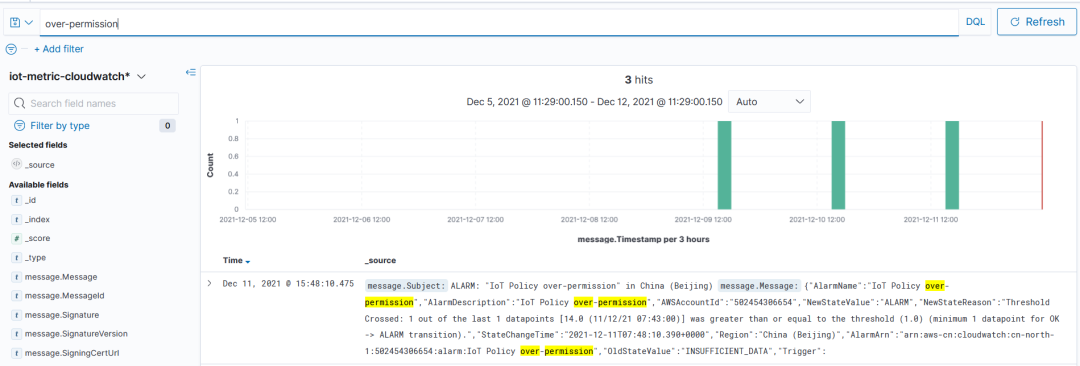Click the Add filter link
The image size is (1080, 366).
[59, 49]
